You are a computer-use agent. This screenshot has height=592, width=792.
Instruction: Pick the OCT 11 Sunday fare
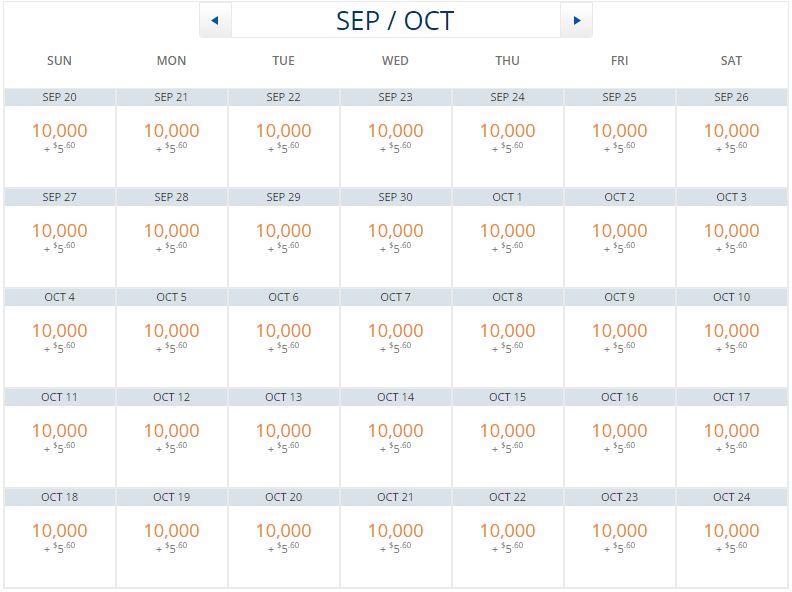pos(60,437)
